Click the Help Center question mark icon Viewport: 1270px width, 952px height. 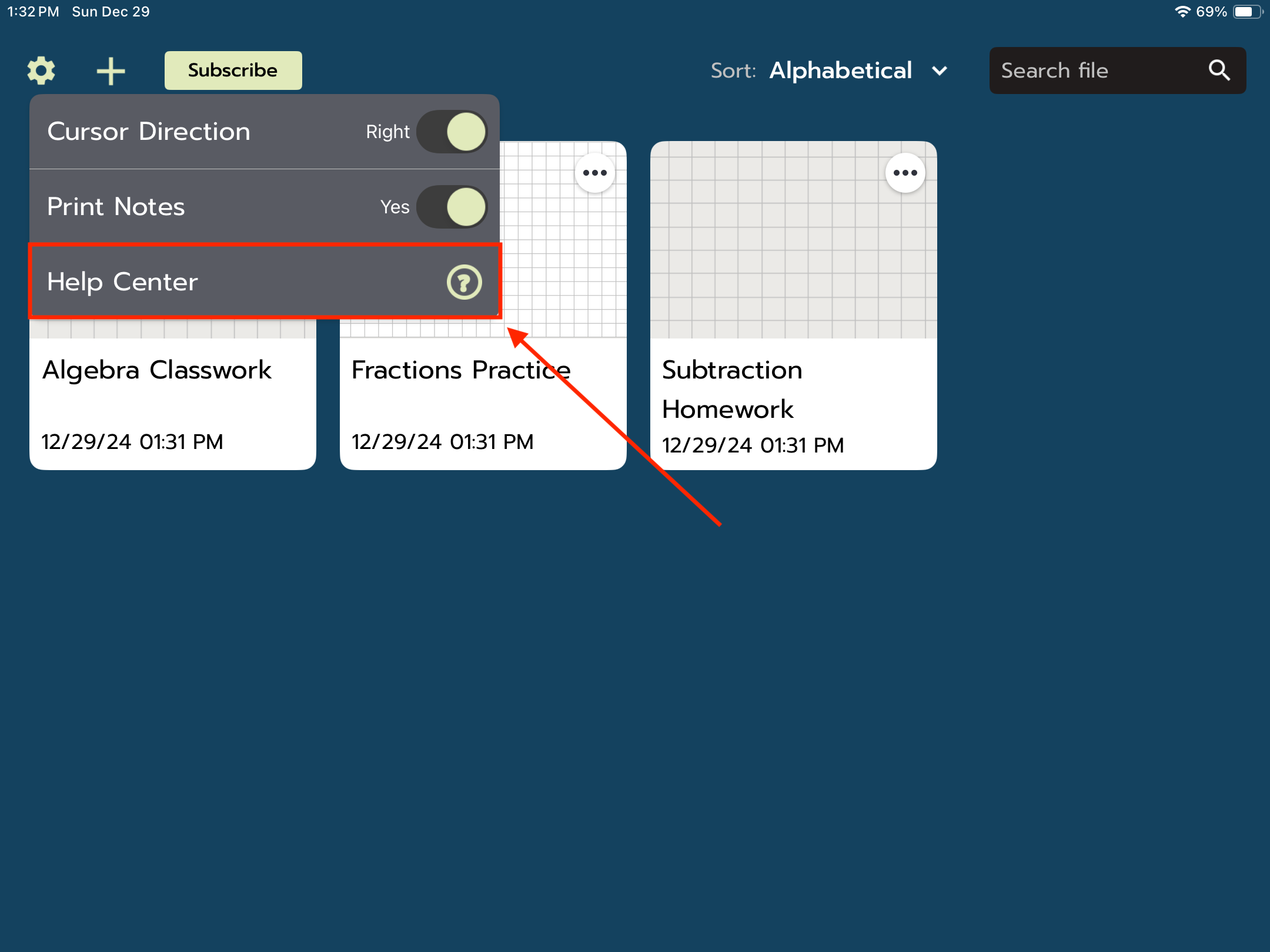[464, 283]
